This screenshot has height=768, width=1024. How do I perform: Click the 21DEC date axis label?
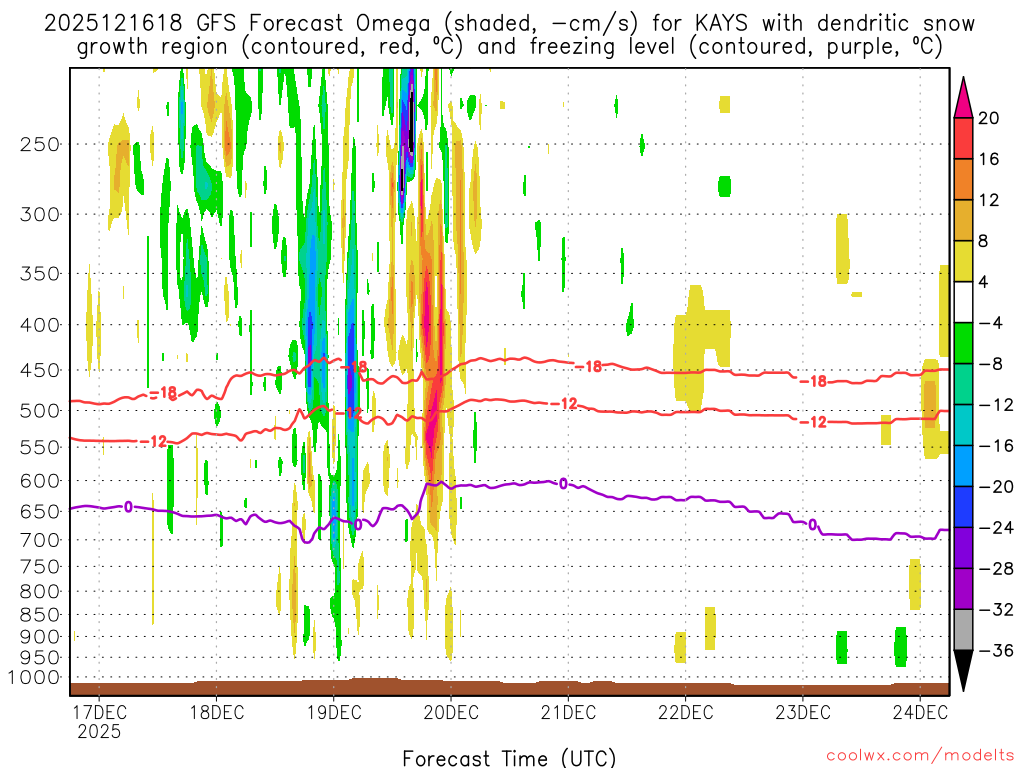click(x=568, y=712)
